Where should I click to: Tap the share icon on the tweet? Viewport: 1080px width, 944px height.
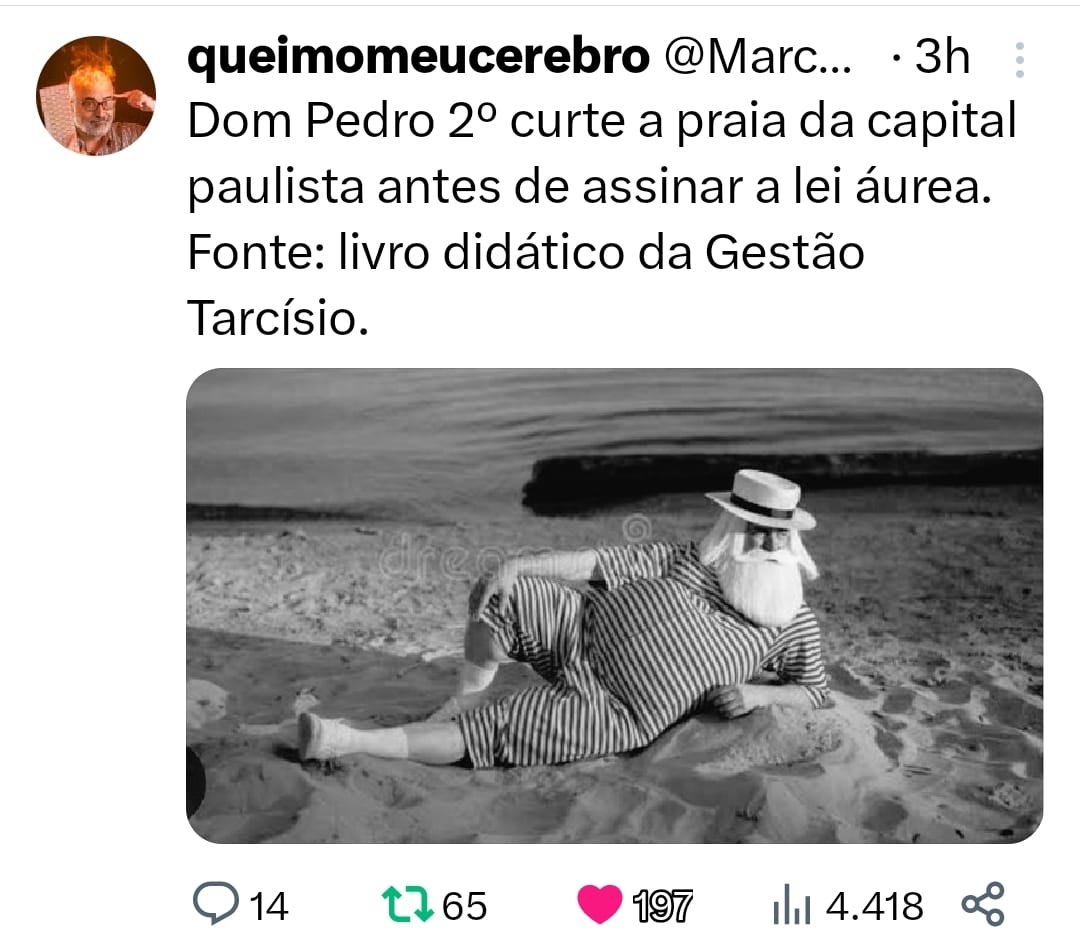(984, 903)
